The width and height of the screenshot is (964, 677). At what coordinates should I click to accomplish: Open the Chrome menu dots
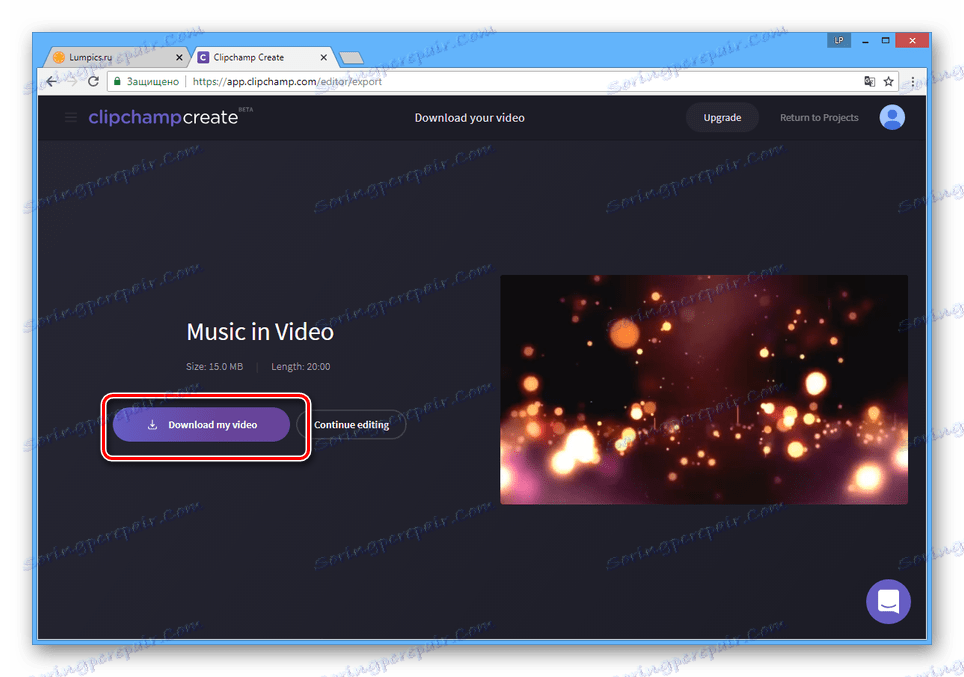[912, 81]
